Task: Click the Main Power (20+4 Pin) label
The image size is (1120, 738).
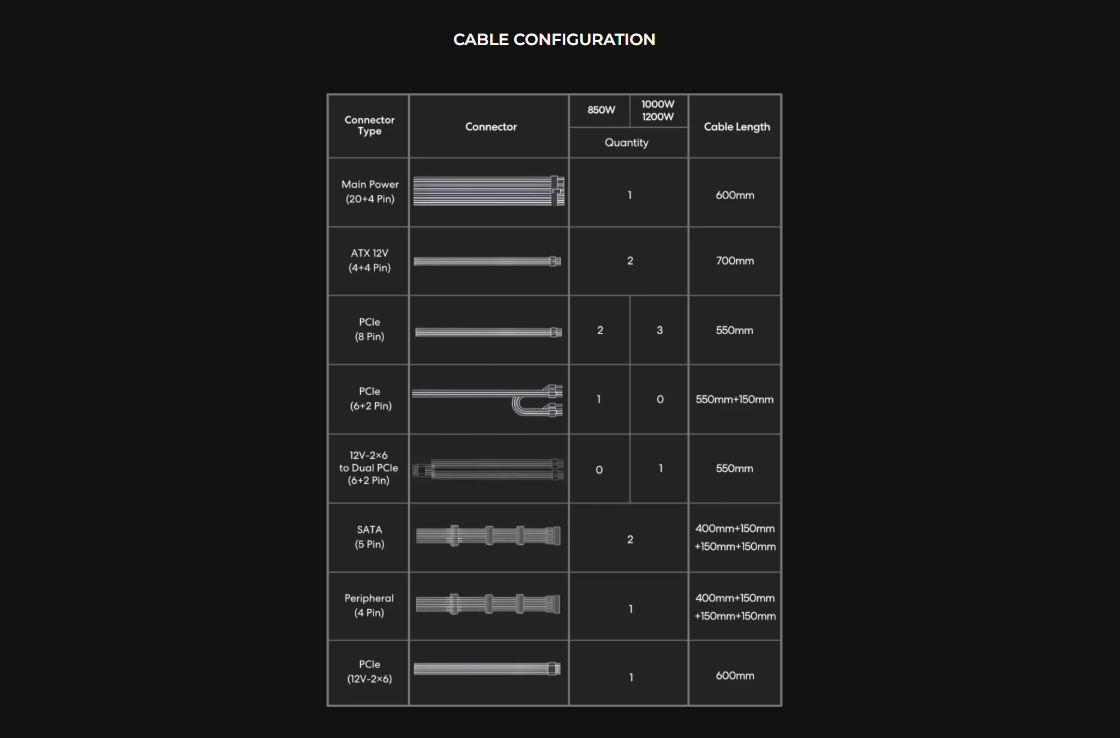Action: point(369,191)
